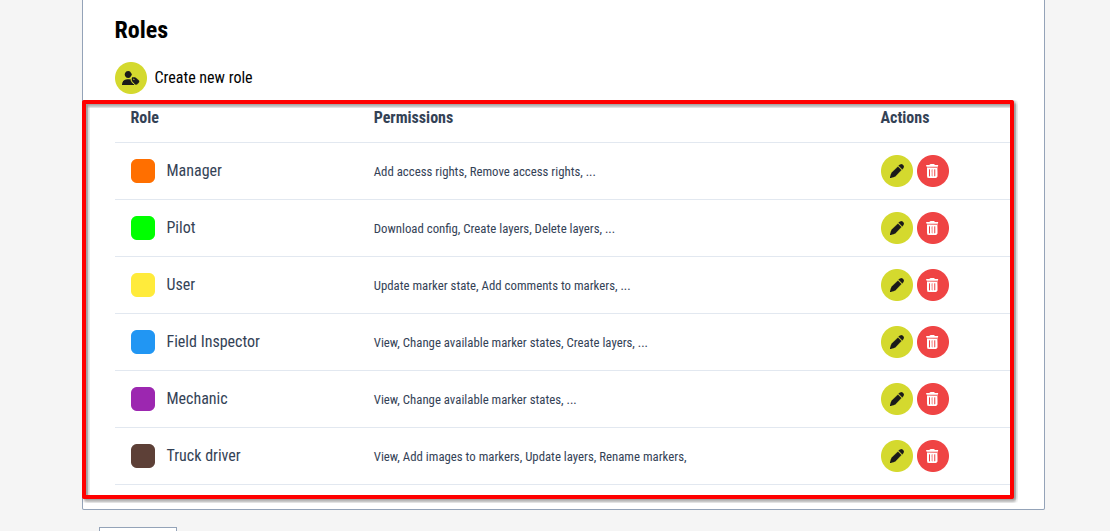This screenshot has width=1110, height=531.
Task: Click the Permissions column header
Action: coord(413,118)
